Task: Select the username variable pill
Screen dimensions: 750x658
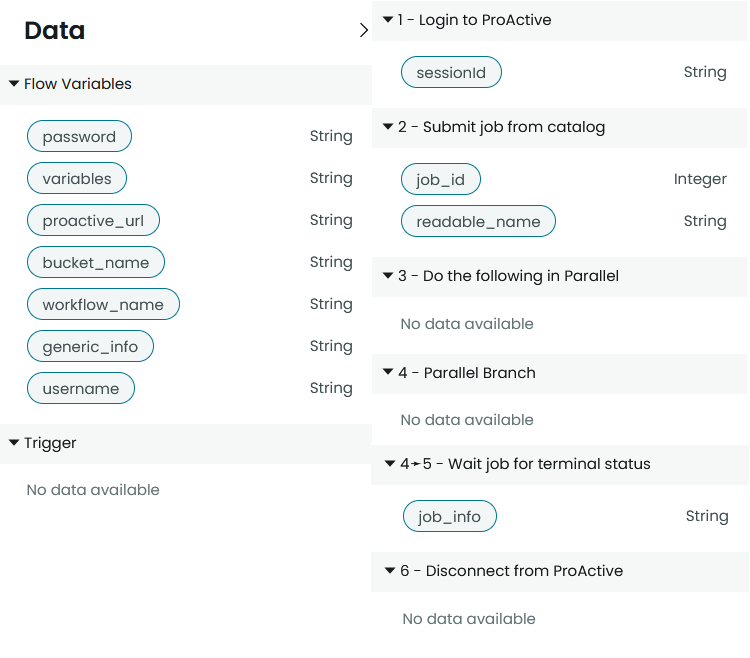Action: [81, 388]
